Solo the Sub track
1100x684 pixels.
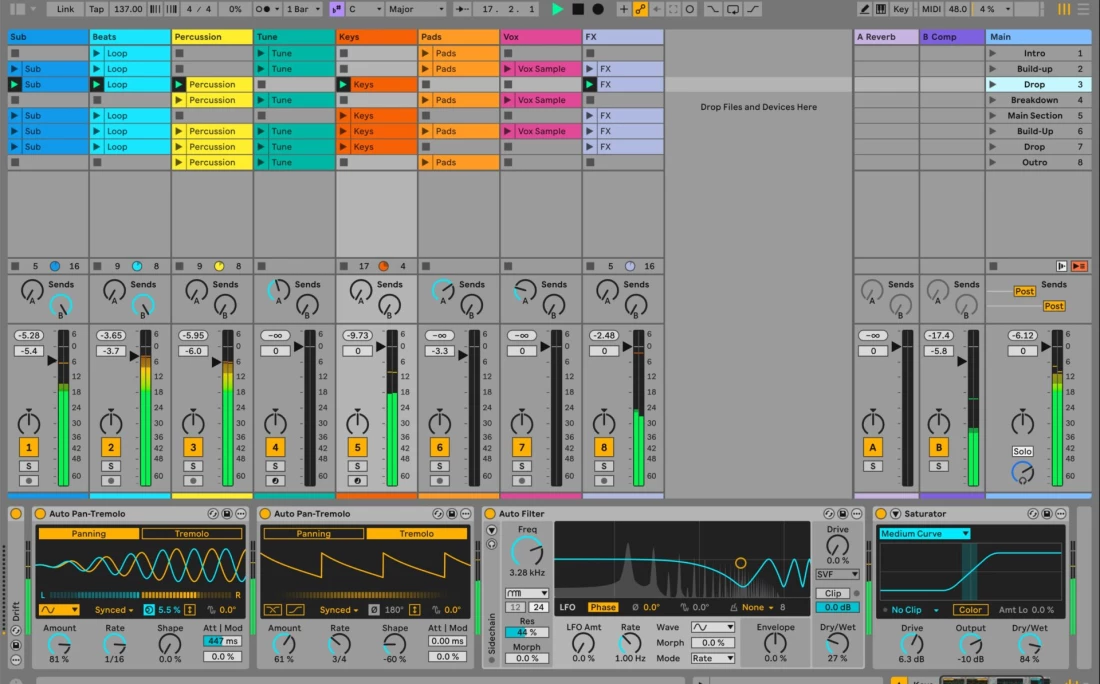coord(29,466)
